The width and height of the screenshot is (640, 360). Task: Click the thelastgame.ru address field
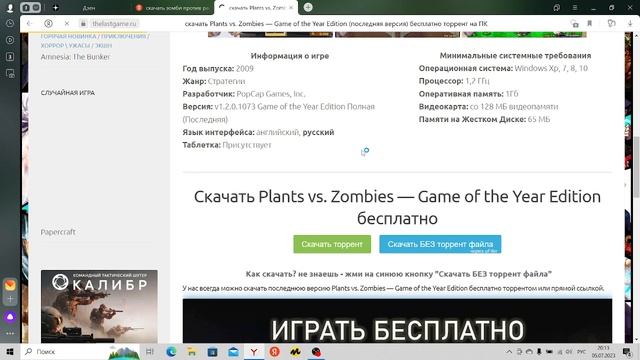114,24
